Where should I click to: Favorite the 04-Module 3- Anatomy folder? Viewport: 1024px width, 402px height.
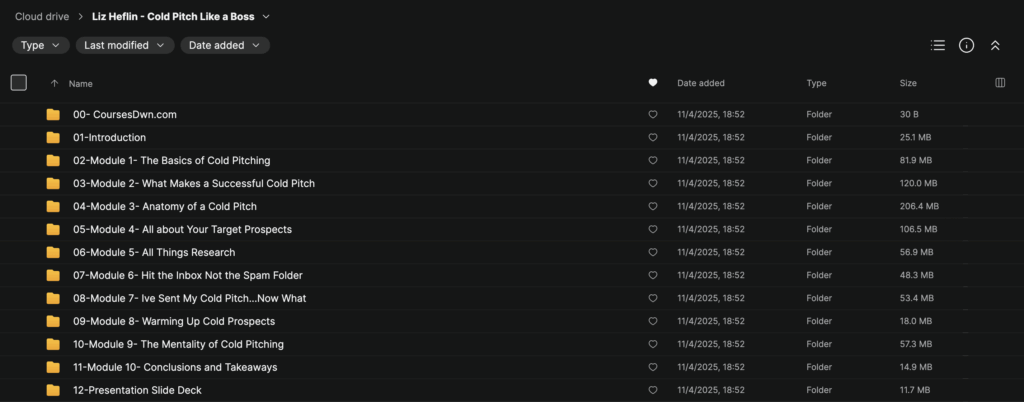[653, 207]
